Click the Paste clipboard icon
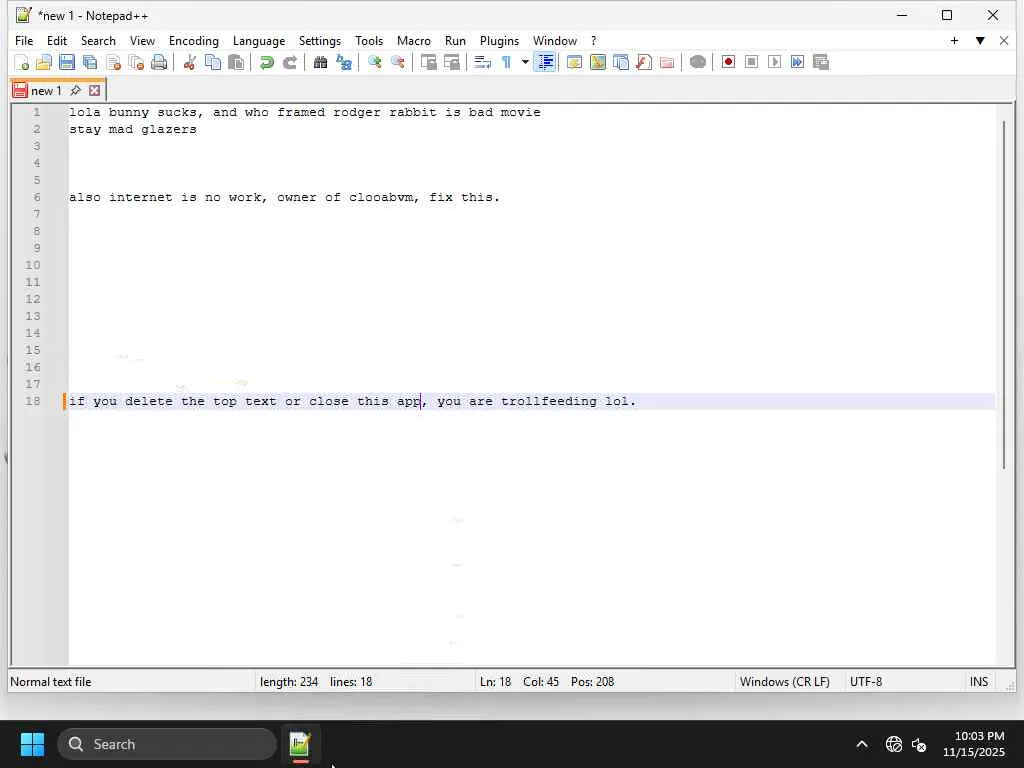The height and width of the screenshot is (768, 1024). point(236,62)
